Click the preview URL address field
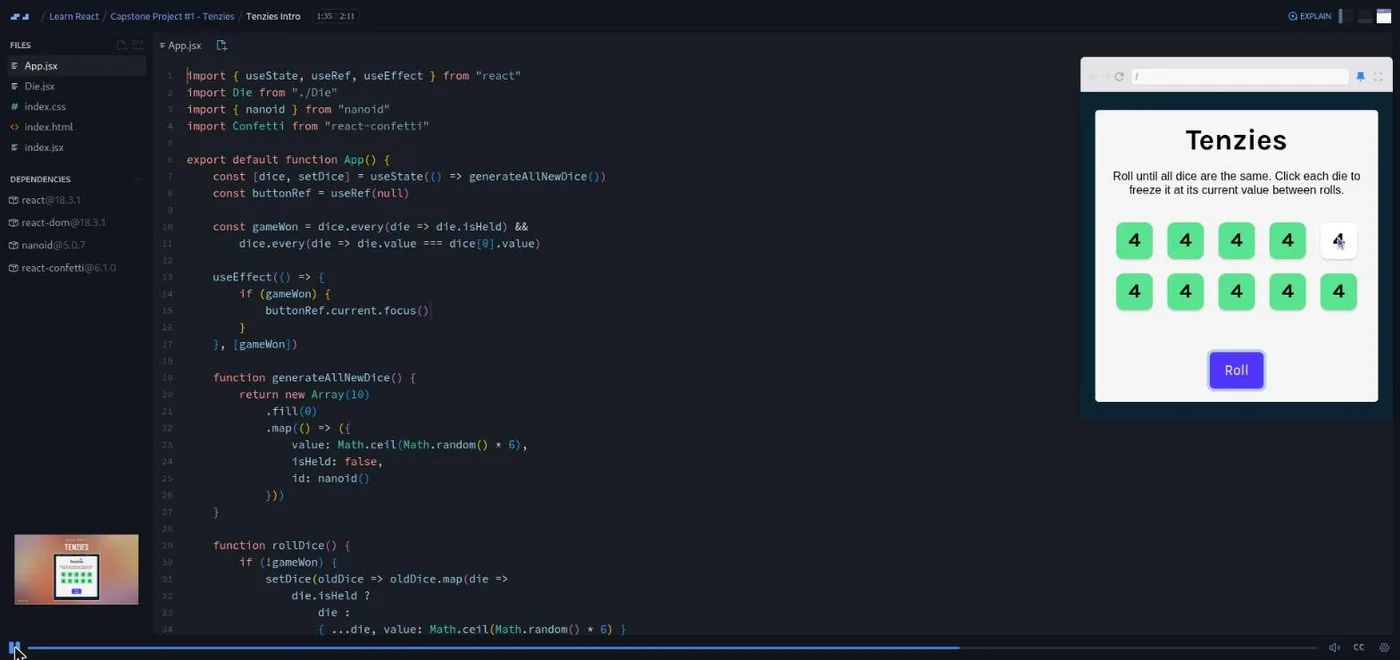 coord(1240,77)
